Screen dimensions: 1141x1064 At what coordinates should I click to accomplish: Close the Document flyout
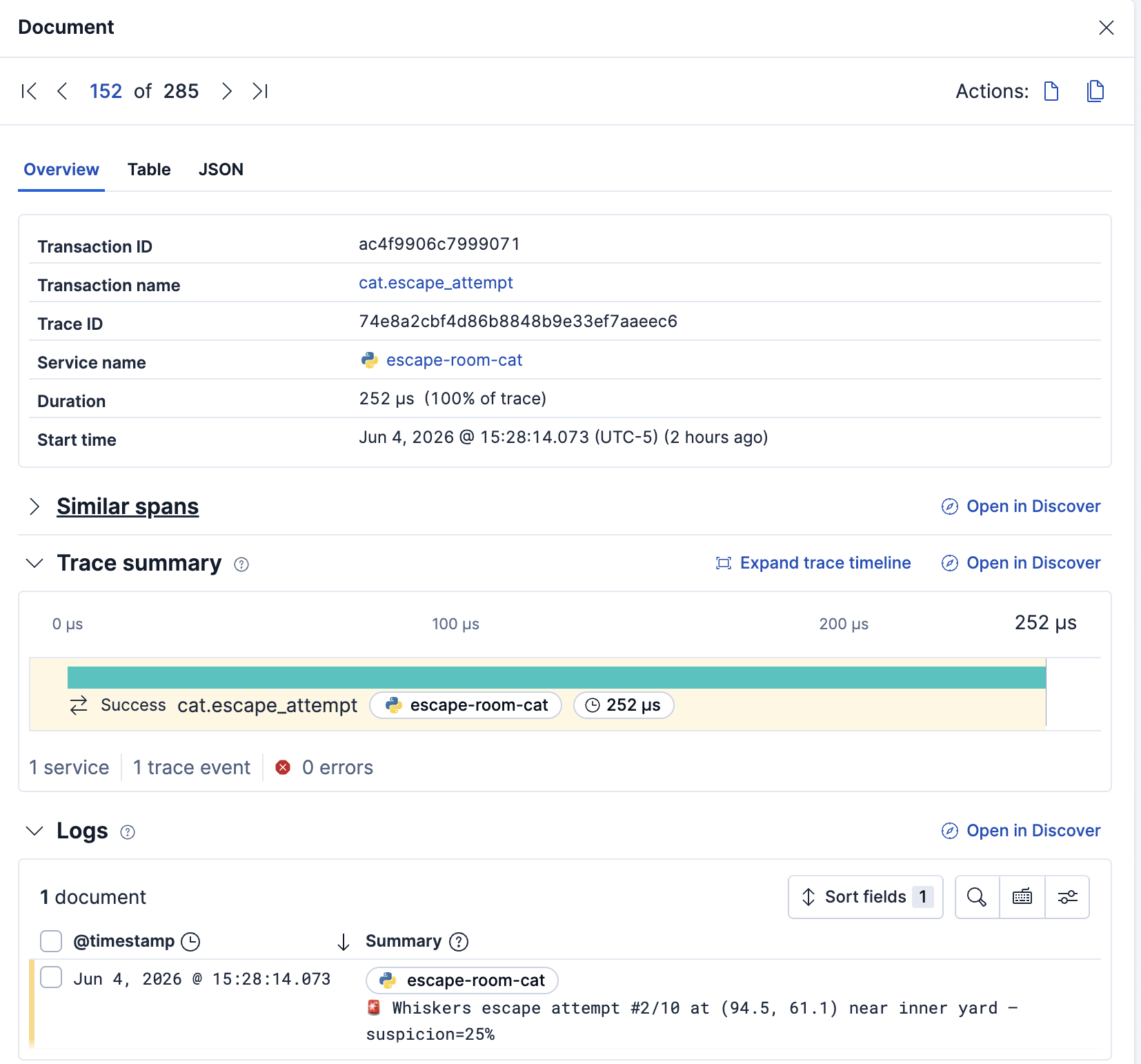point(1107,28)
